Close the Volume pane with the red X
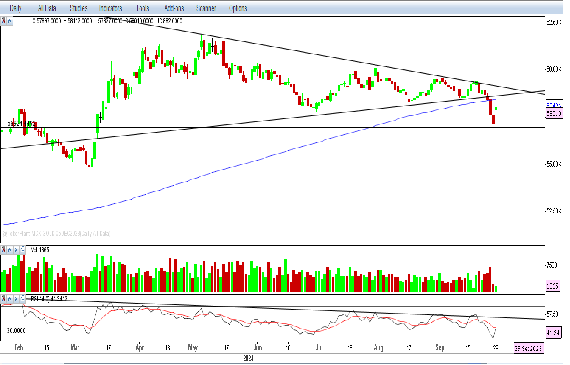Screen dimensions: 570x365 tap(3, 250)
